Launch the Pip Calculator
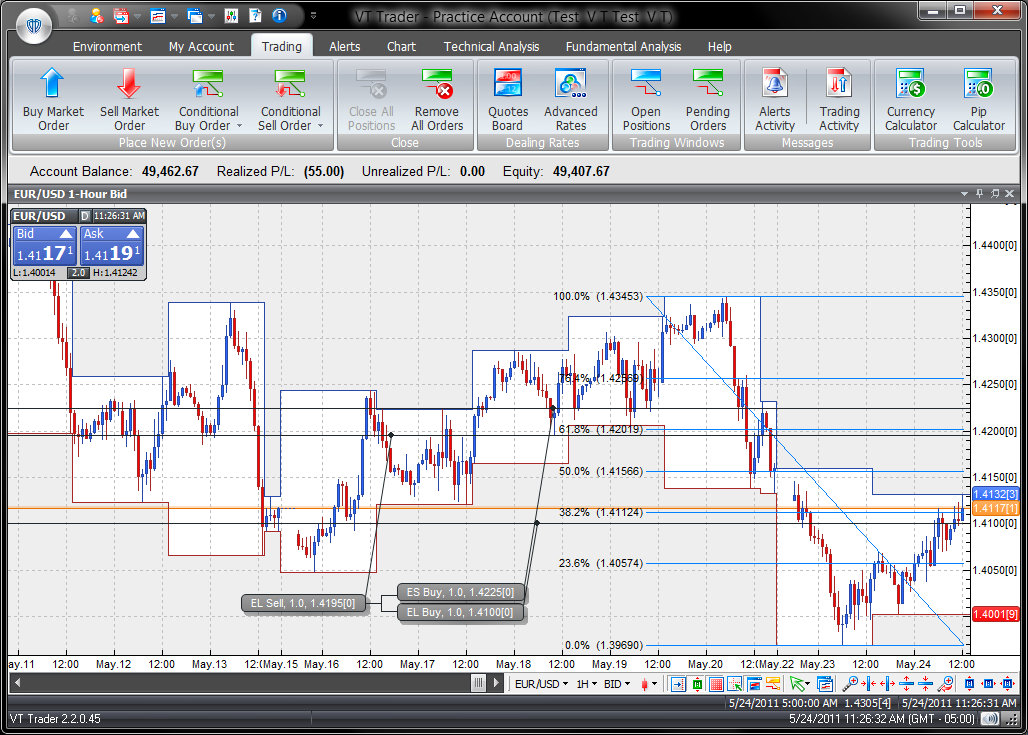Viewport: 1028px width, 735px height. [x=978, y=85]
